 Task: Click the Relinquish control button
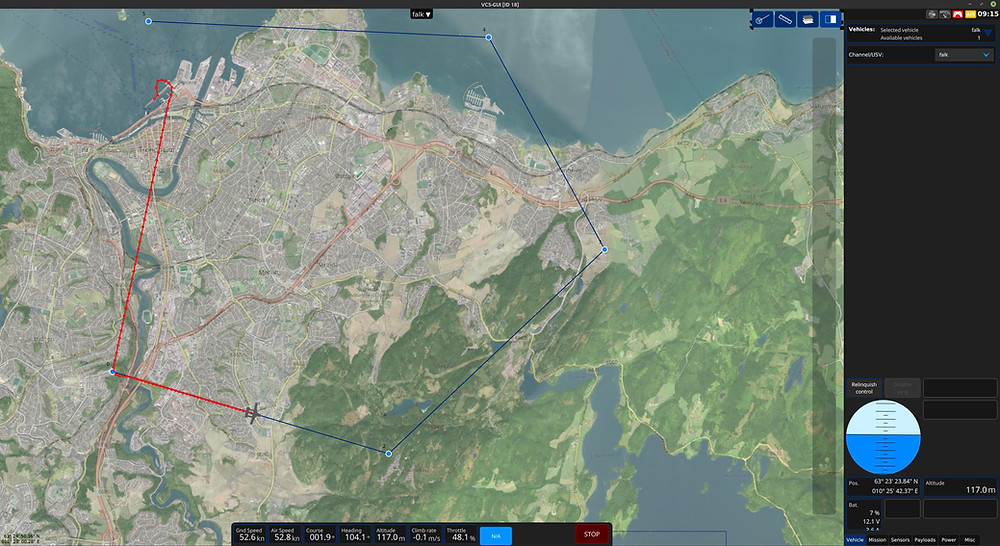[864, 388]
